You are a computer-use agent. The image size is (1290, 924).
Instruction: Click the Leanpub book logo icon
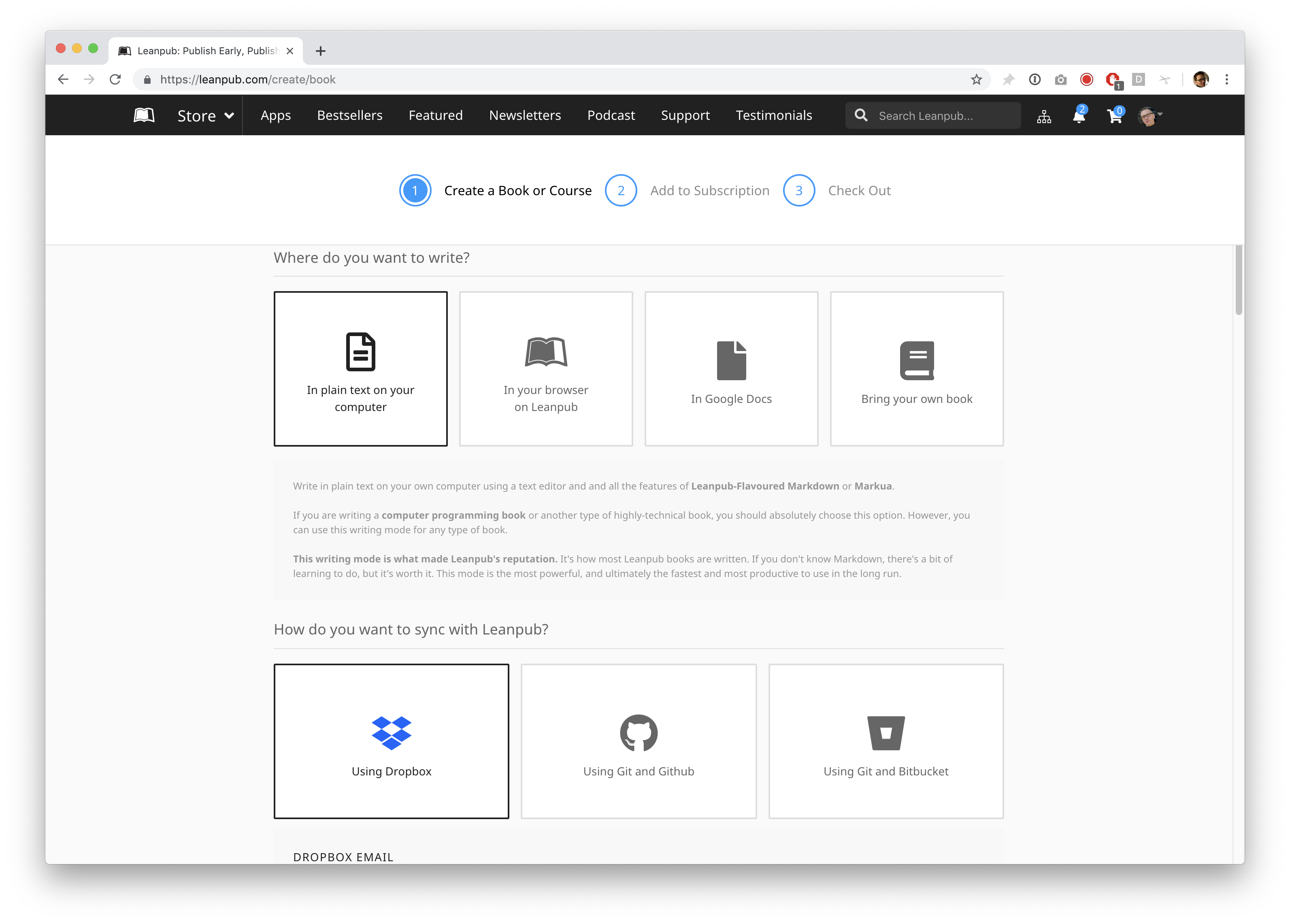tap(144, 115)
